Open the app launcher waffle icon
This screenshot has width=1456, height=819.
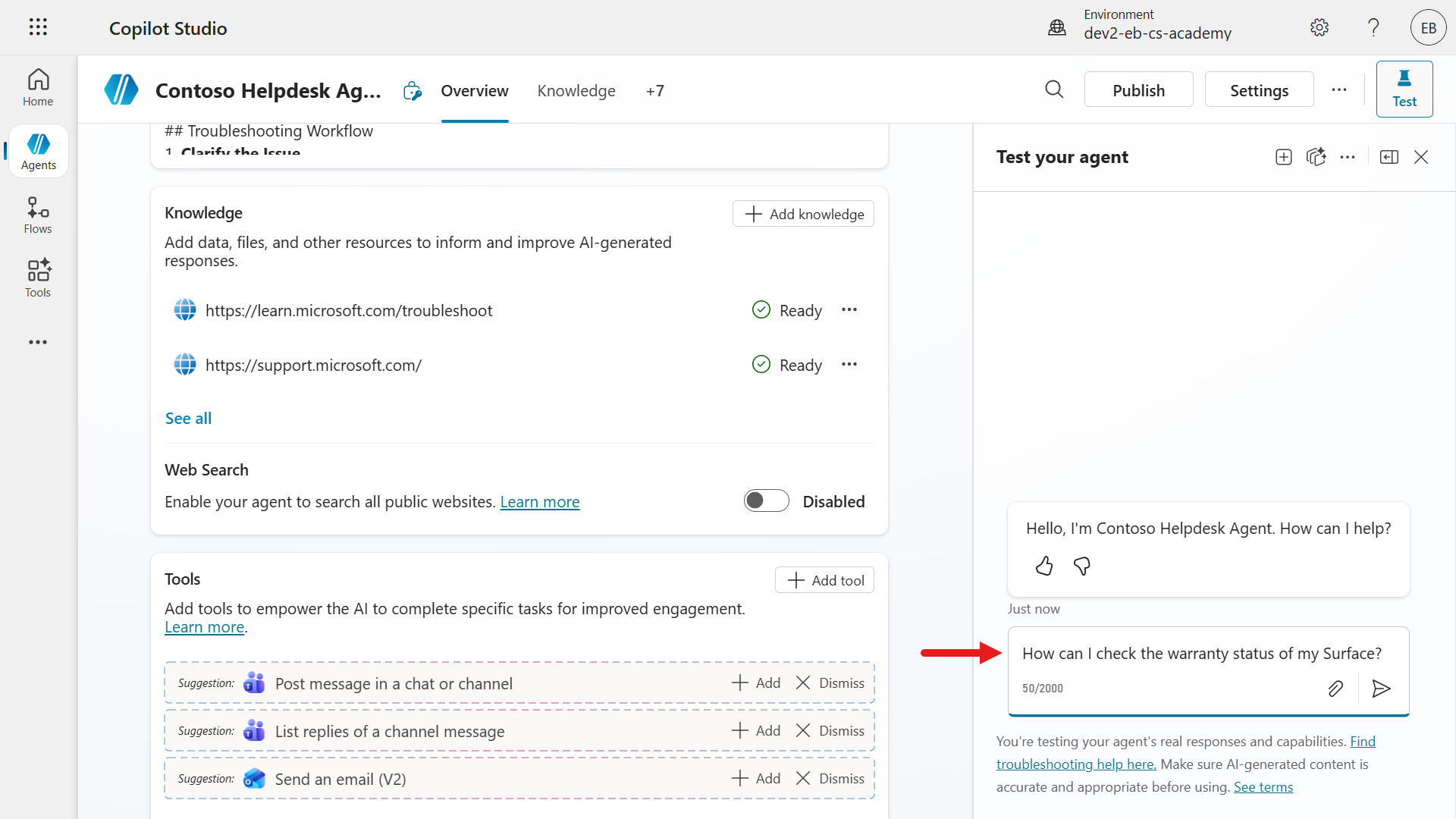38,28
